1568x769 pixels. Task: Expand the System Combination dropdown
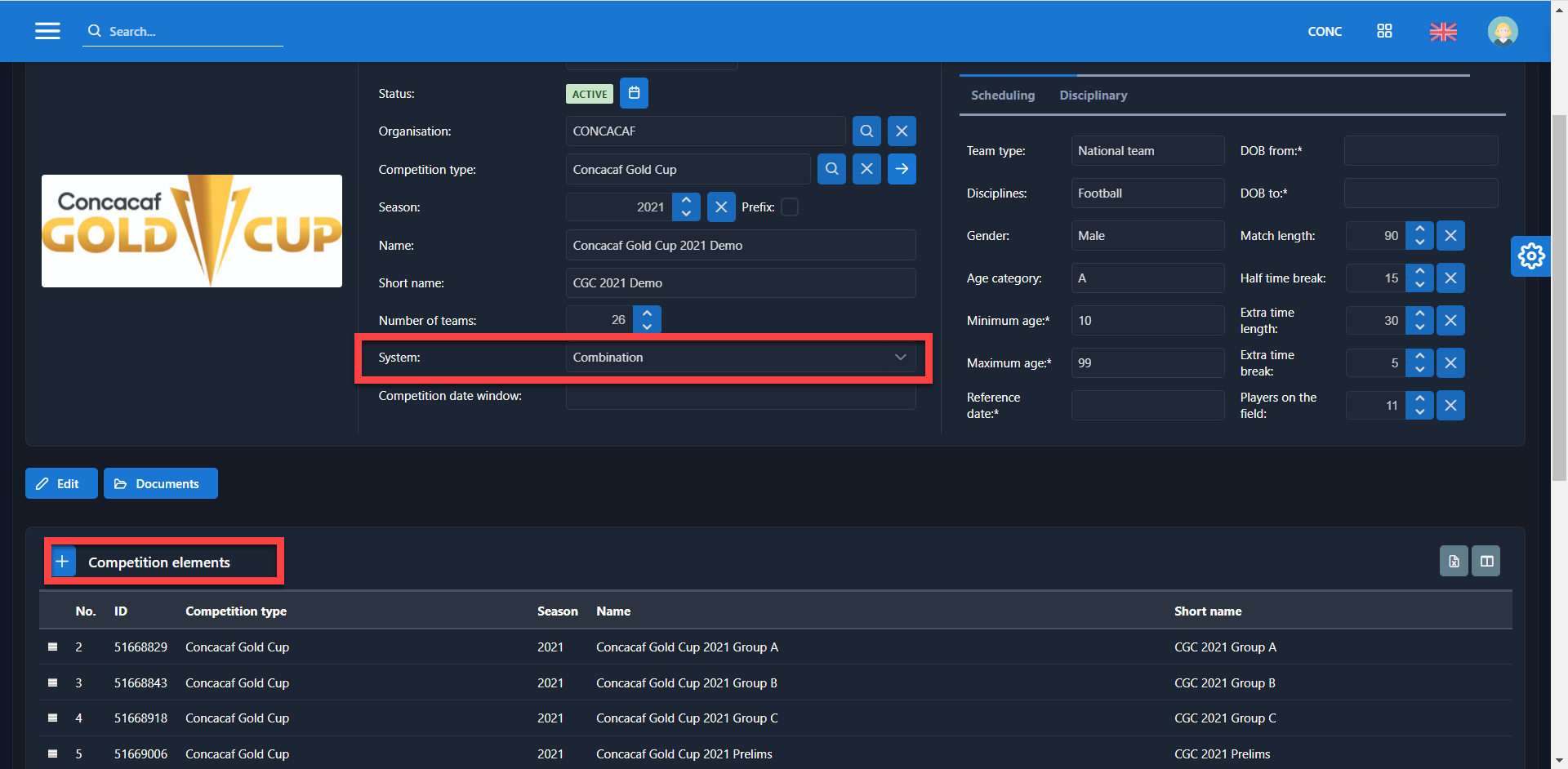point(900,358)
